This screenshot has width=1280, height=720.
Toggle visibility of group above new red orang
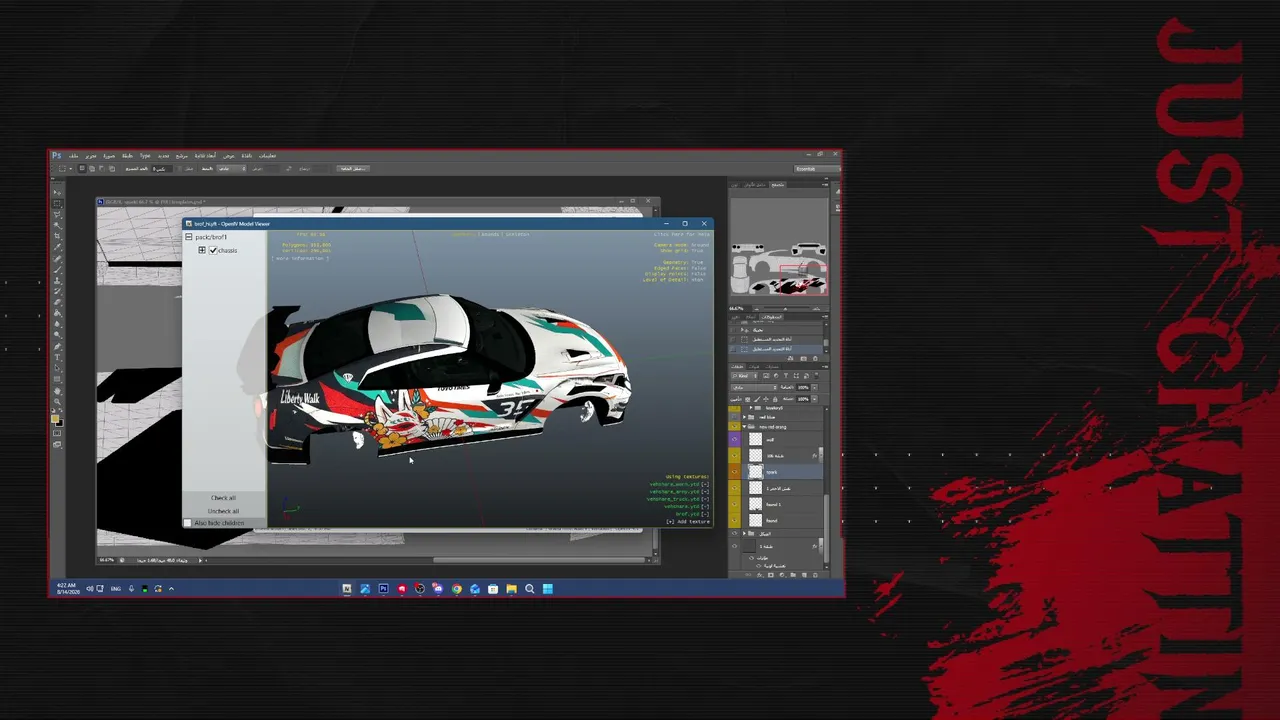click(735, 417)
